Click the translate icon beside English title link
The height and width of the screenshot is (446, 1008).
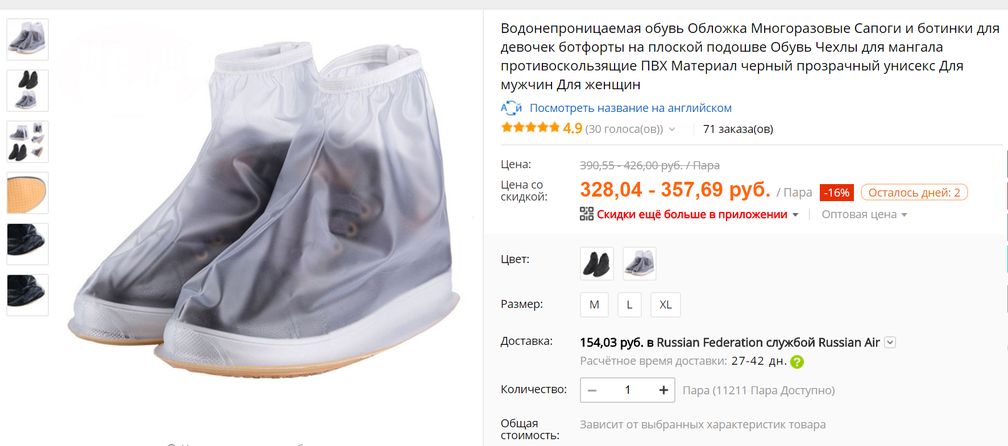pyautogui.click(x=511, y=108)
